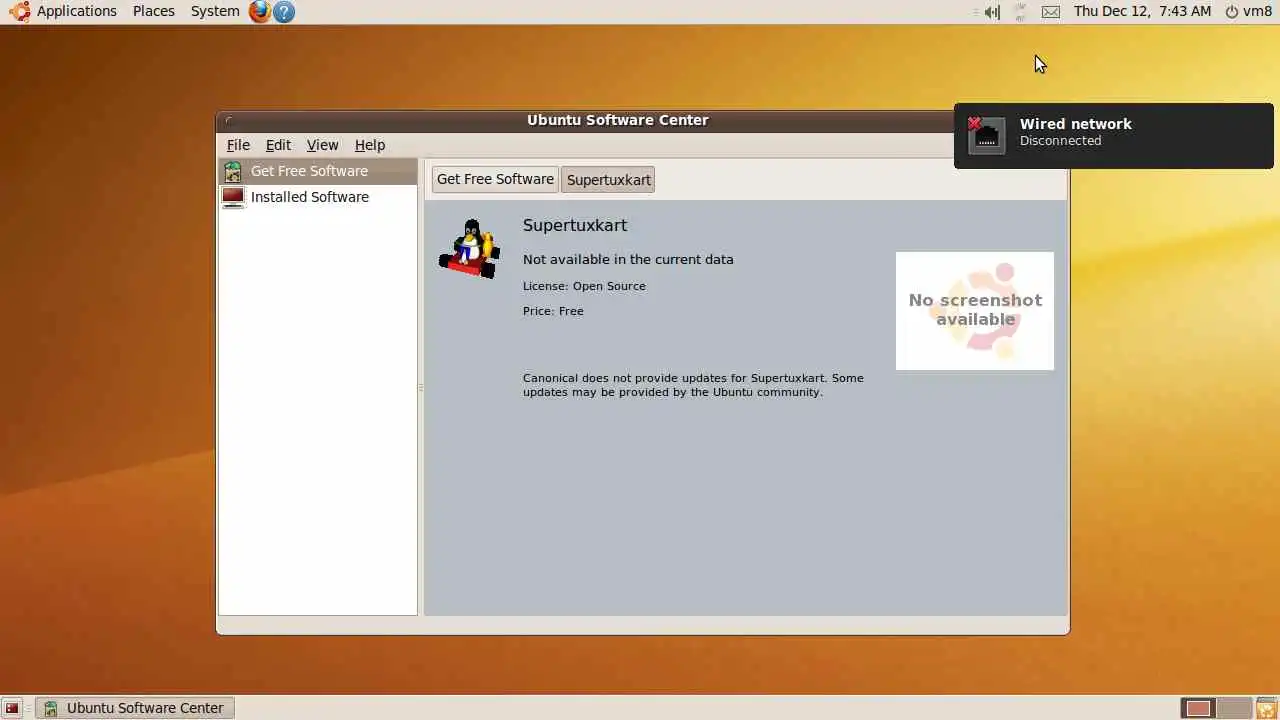Open the vm8 user session menu
This screenshot has width=1280, height=720.
pos(1249,11)
